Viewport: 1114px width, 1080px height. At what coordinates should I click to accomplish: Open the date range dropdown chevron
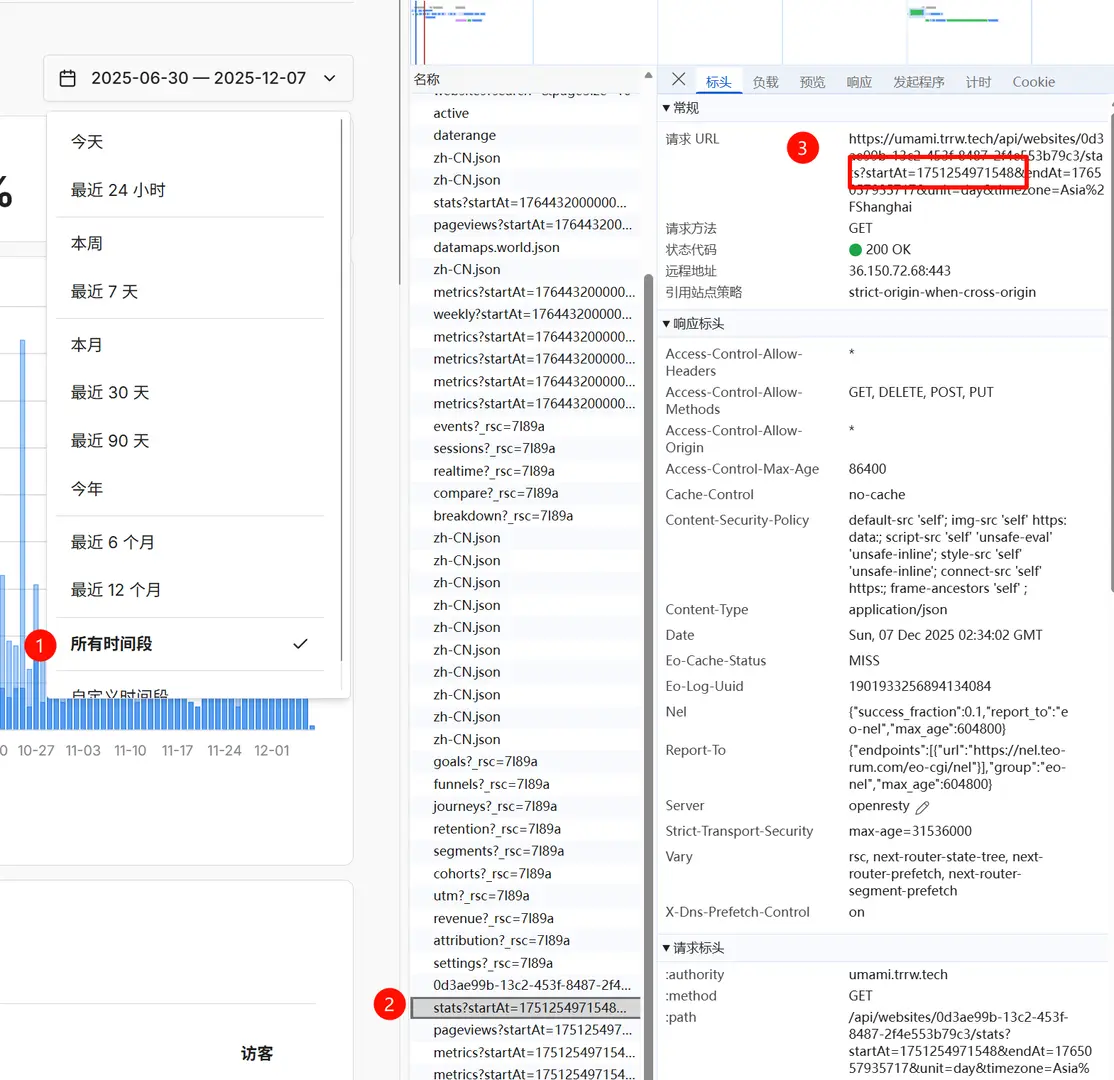coord(330,78)
